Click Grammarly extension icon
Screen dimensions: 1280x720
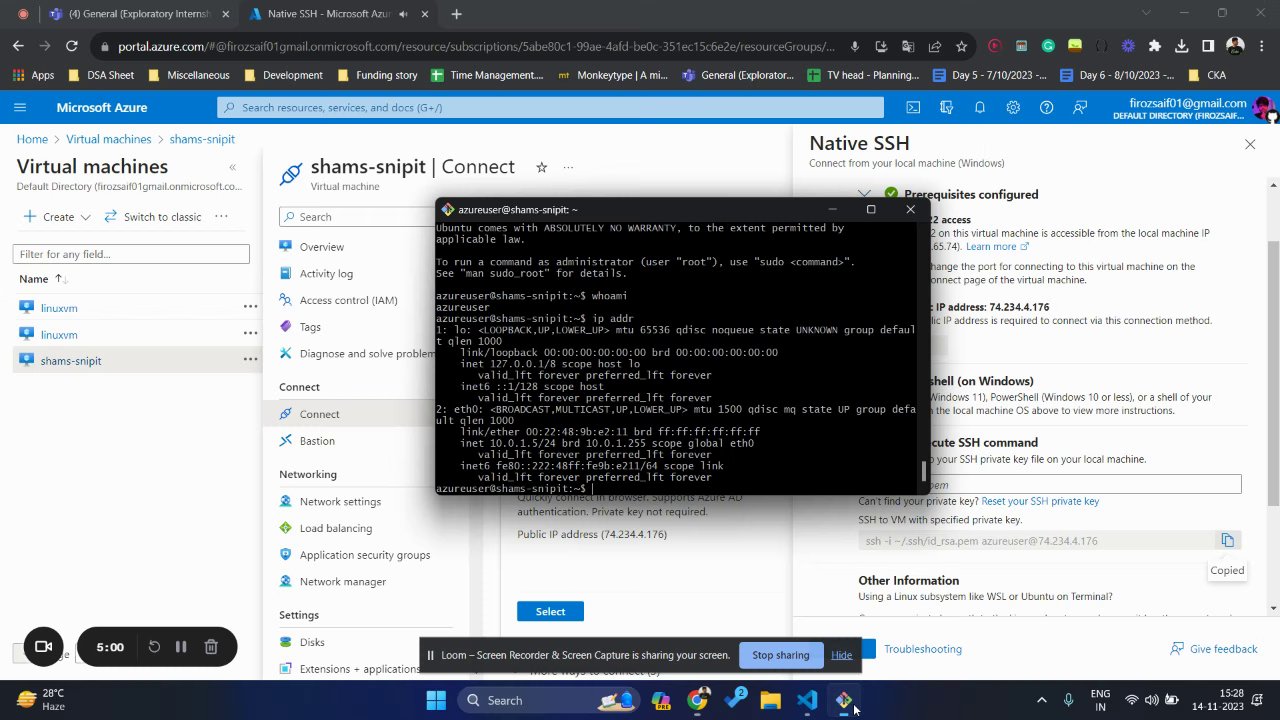click(x=1047, y=46)
